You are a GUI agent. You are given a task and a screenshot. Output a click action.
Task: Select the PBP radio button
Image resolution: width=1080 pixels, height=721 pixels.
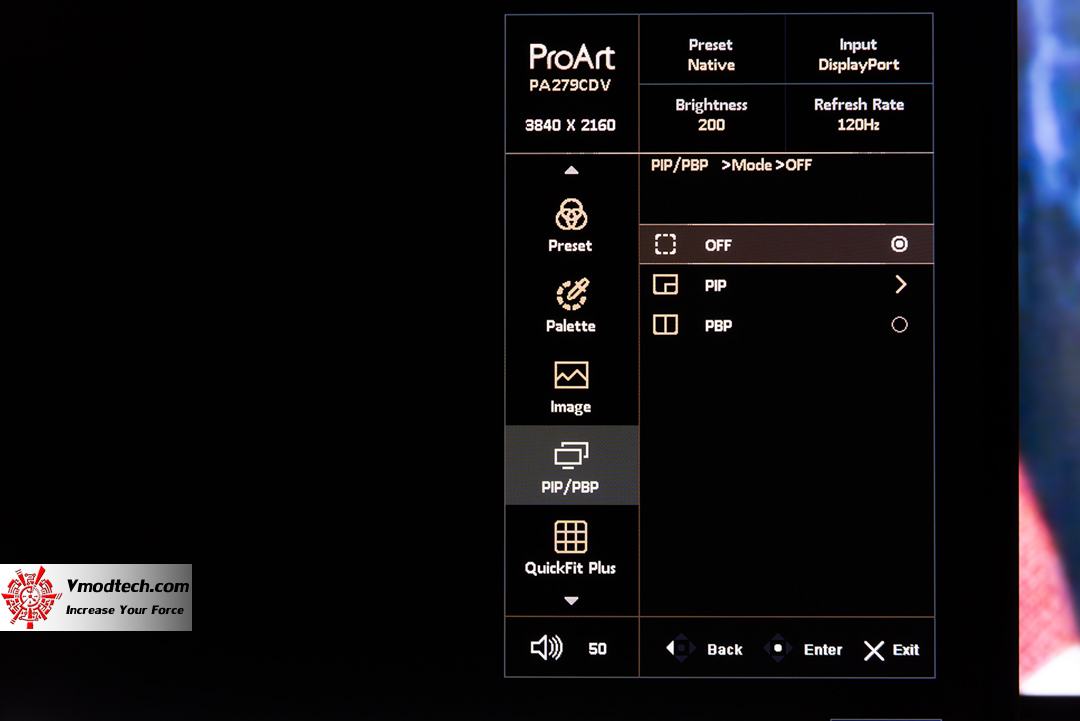click(899, 324)
